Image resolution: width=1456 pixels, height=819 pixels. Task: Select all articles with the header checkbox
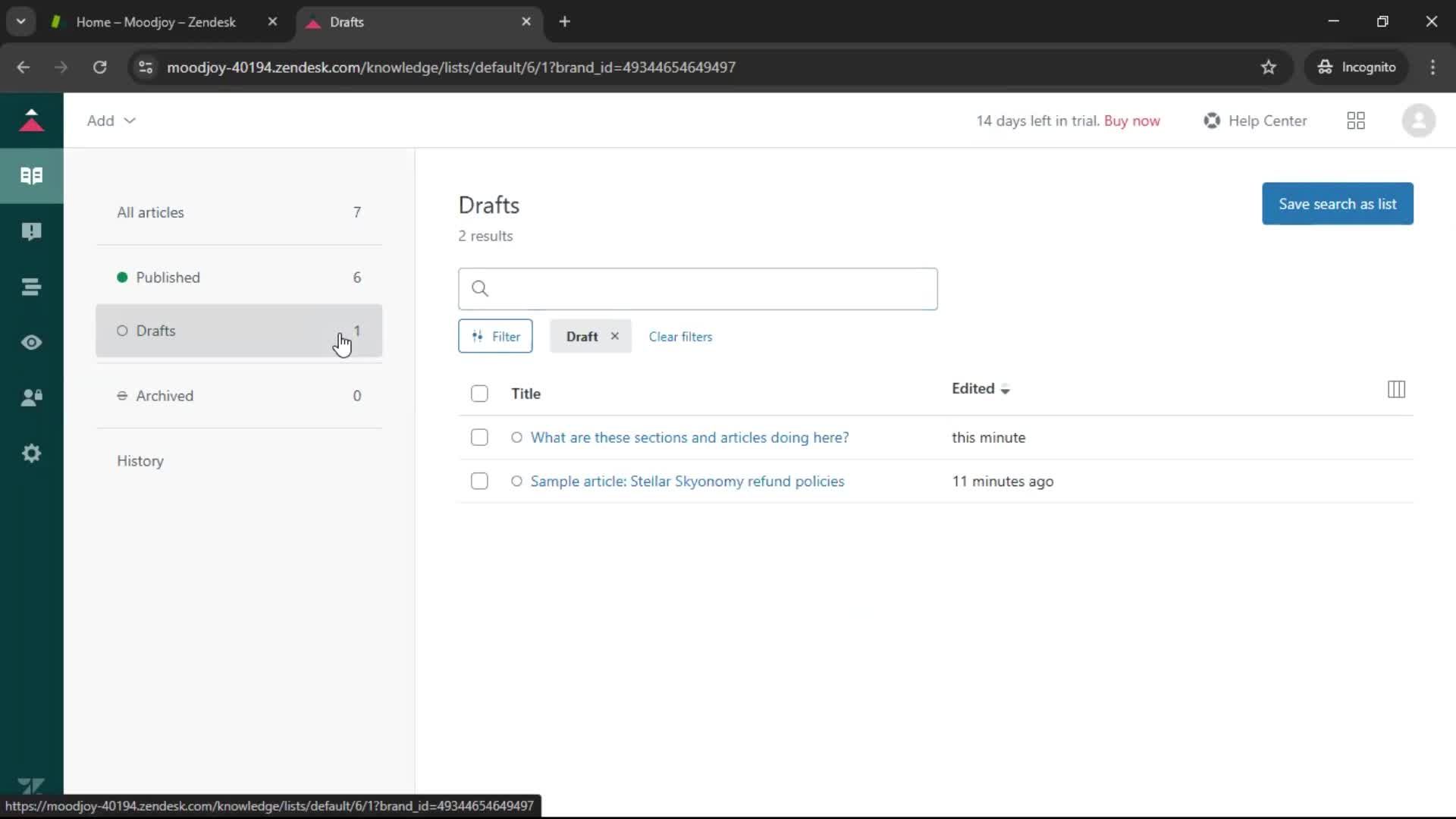479,394
